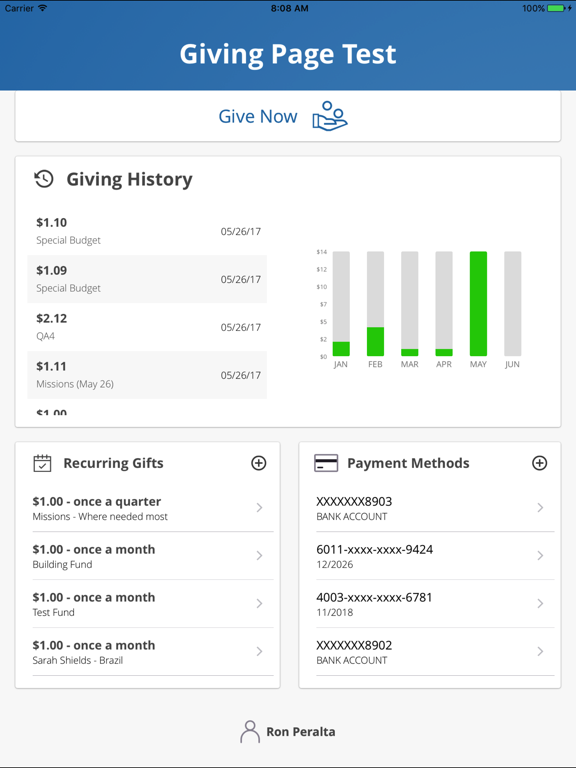
Task: Open card 6011-xxxx-xxxx-9424 details chevron
Action: tap(540, 555)
